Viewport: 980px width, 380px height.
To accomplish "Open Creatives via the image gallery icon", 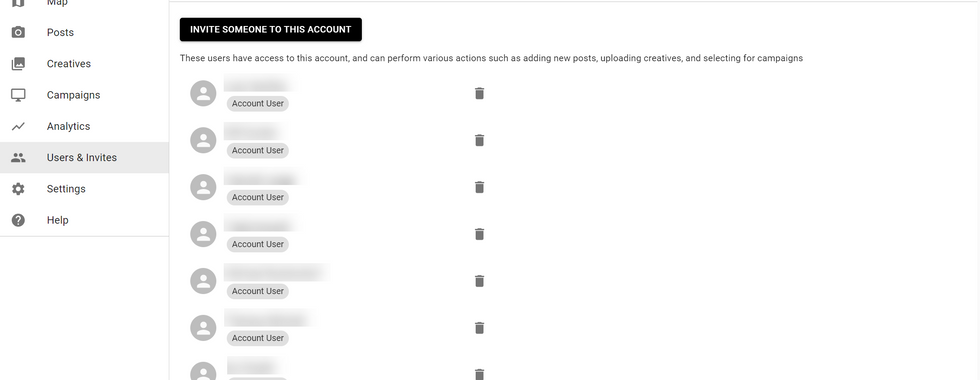I will (19, 64).
